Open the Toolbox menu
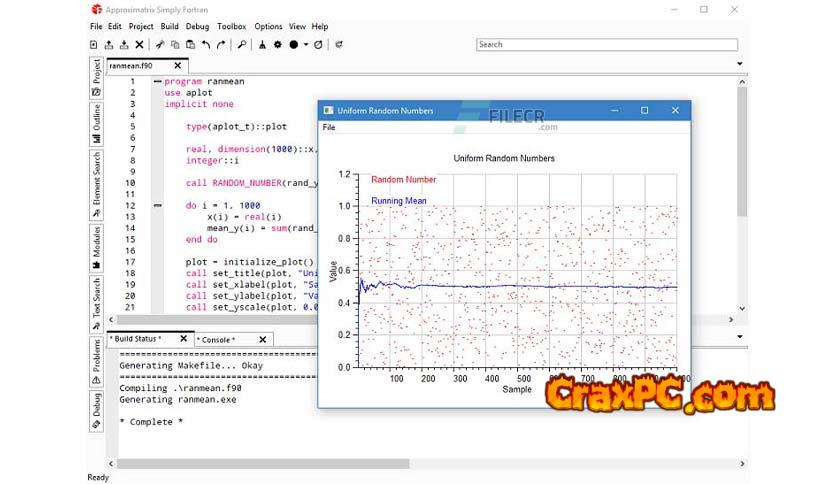 pyautogui.click(x=231, y=26)
